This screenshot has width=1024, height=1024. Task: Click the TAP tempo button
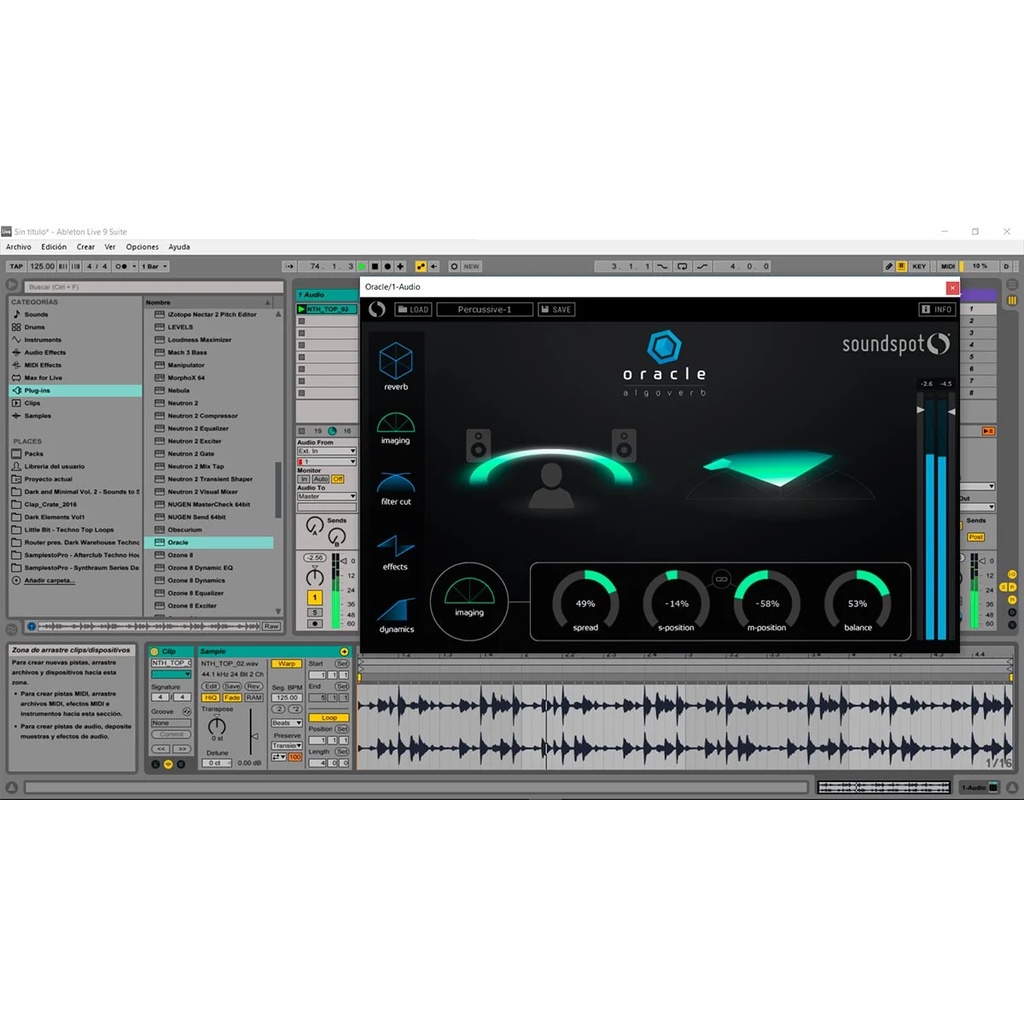click(16, 266)
